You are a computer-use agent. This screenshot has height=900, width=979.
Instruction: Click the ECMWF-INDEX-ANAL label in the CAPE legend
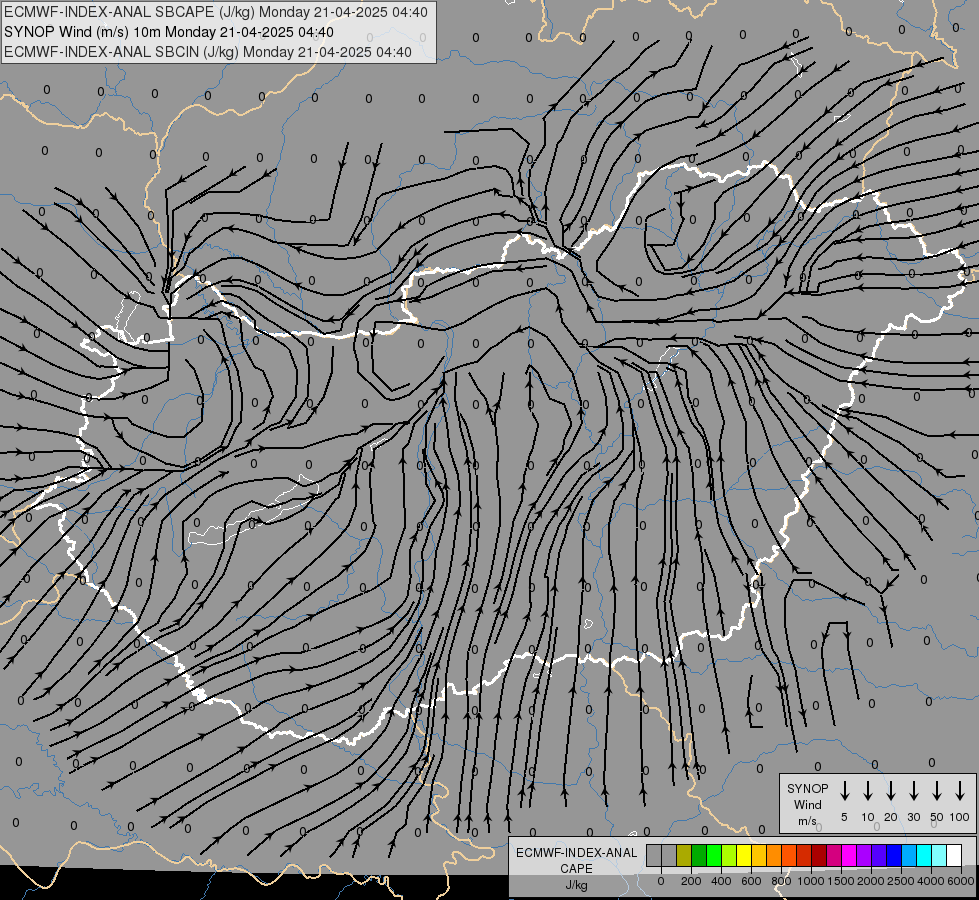coord(576,853)
